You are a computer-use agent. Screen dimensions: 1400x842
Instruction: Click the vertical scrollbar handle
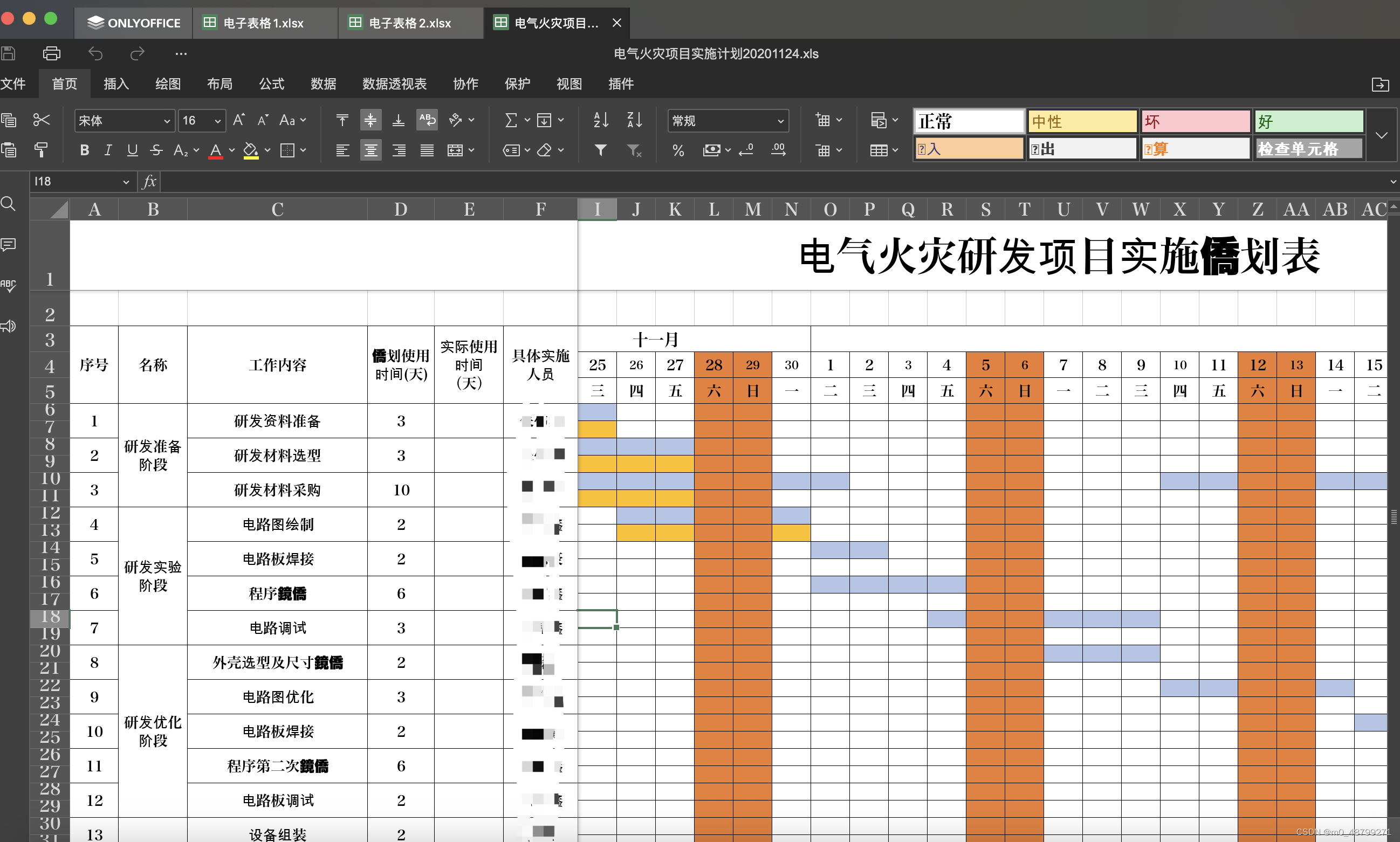pos(1393,516)
